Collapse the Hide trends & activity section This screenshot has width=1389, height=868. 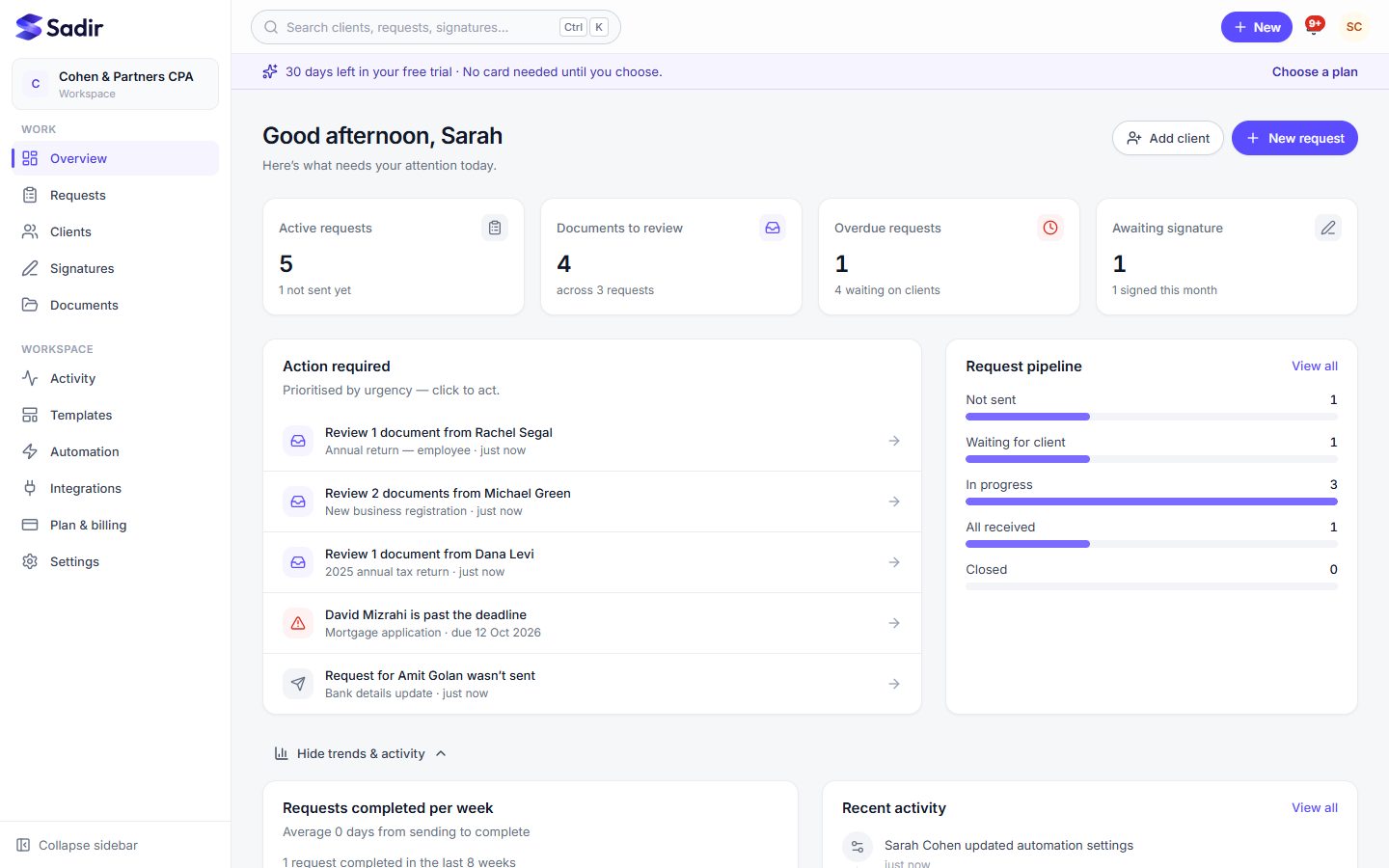[x=361, y=753]
